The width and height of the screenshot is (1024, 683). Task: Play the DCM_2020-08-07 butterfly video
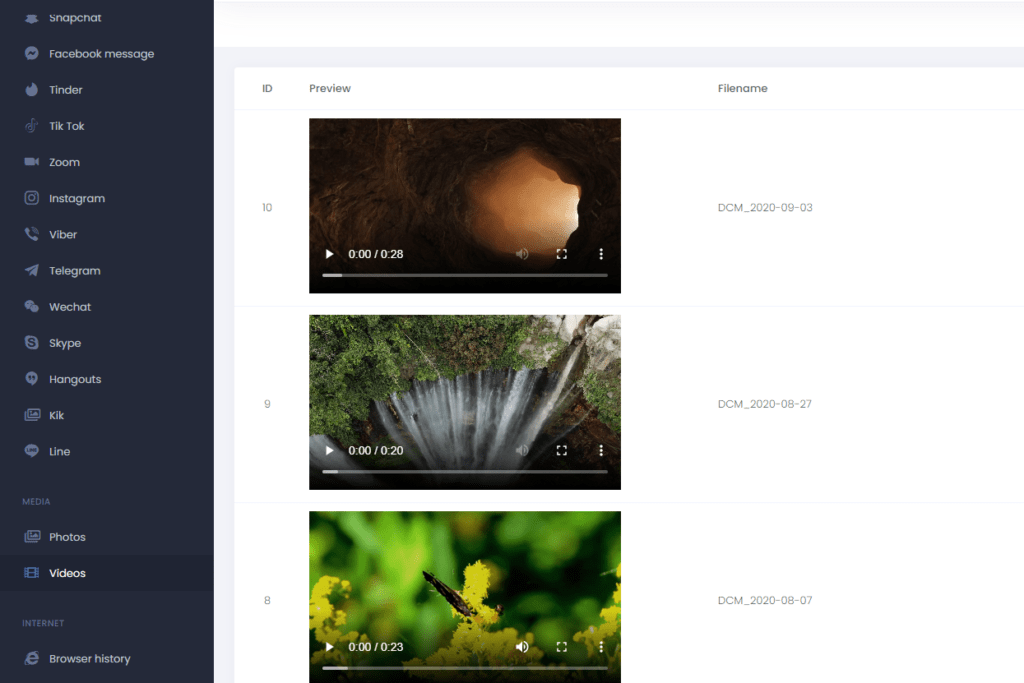pyautogui.click(x=329, y=647)
